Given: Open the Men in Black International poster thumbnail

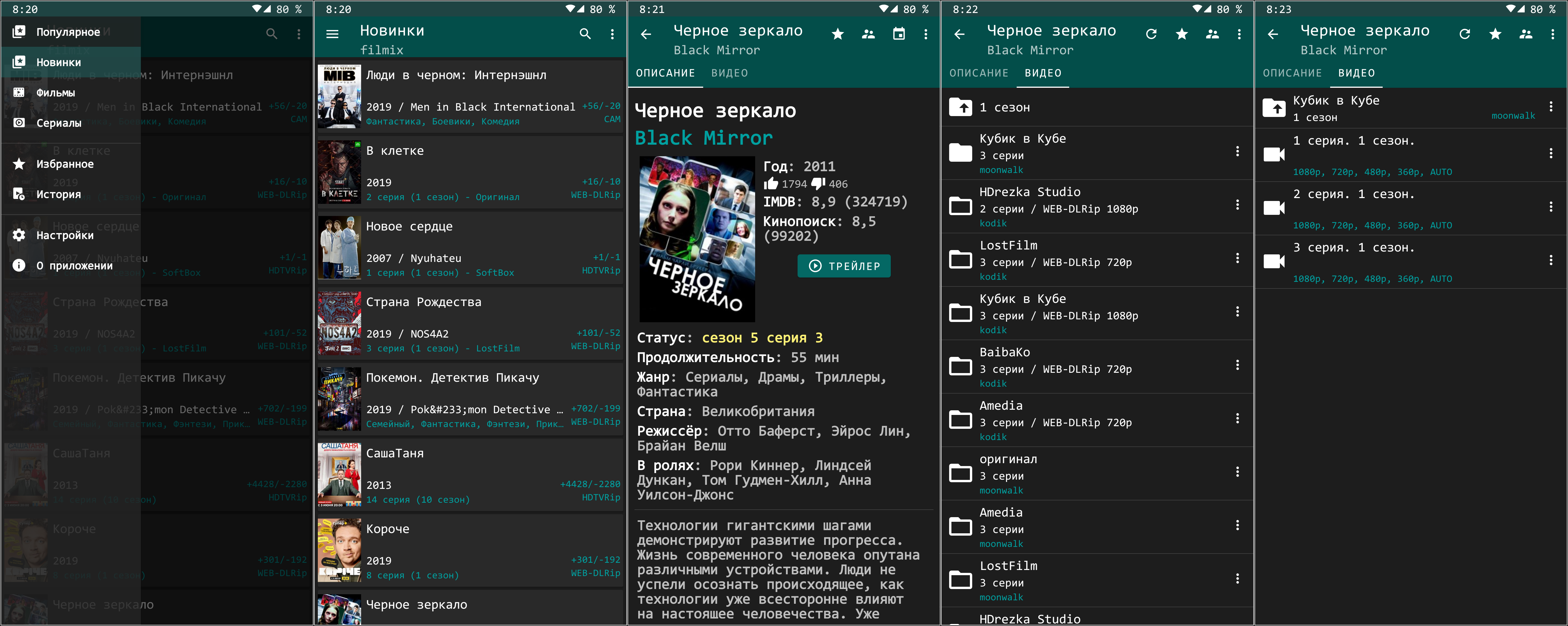Looking at the screenshot, I should click(339, 96).
